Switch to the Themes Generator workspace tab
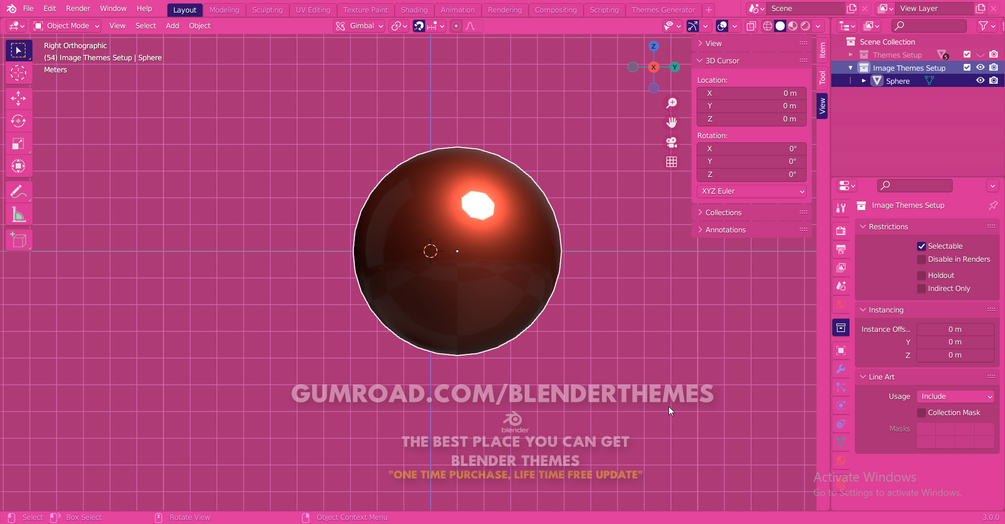This screenshot has width=1005, height=524. click(x=663, y=10)
